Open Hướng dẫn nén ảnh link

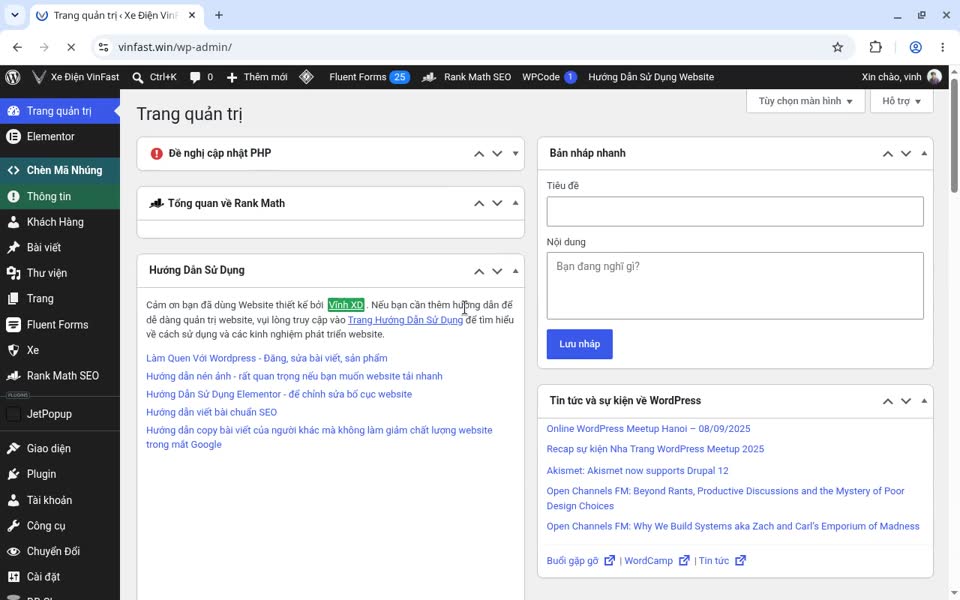tap(294, 376)
